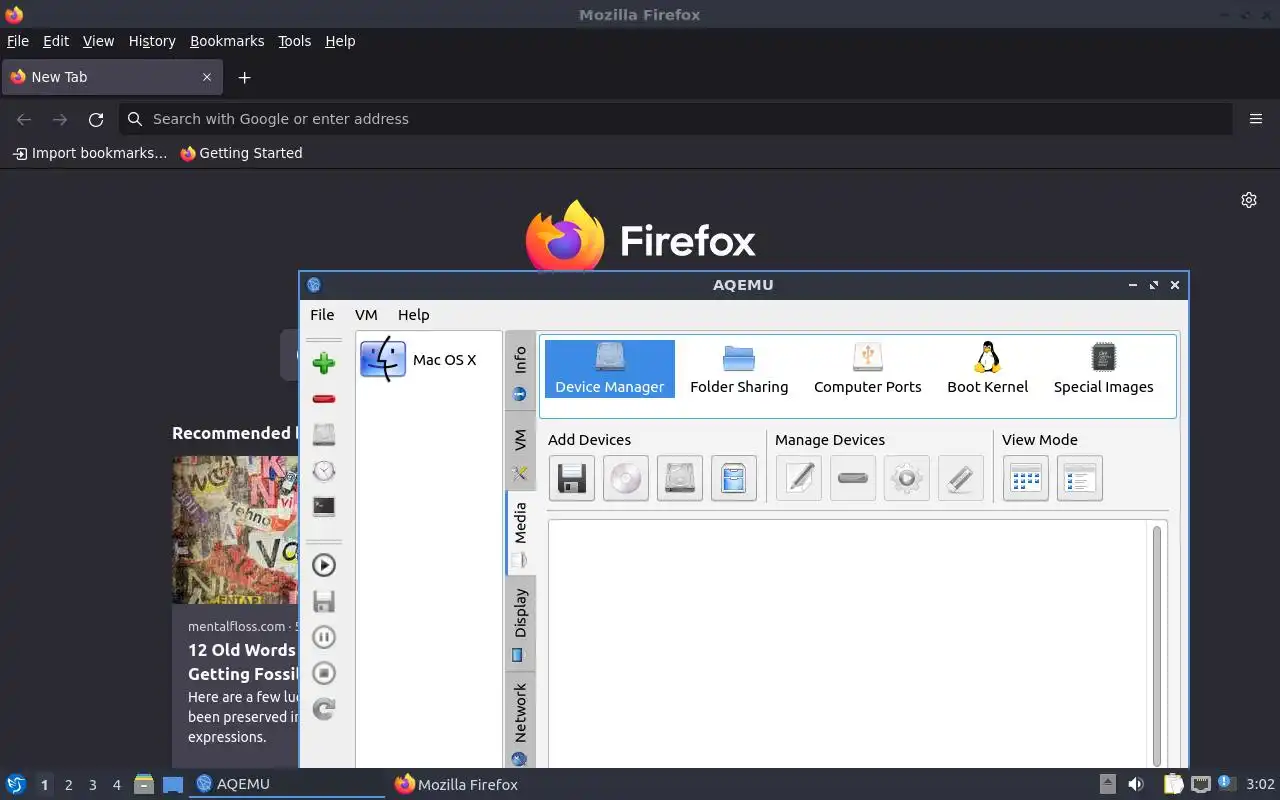Open Firefox File menu
The image size is (1280, 800).
18,41
